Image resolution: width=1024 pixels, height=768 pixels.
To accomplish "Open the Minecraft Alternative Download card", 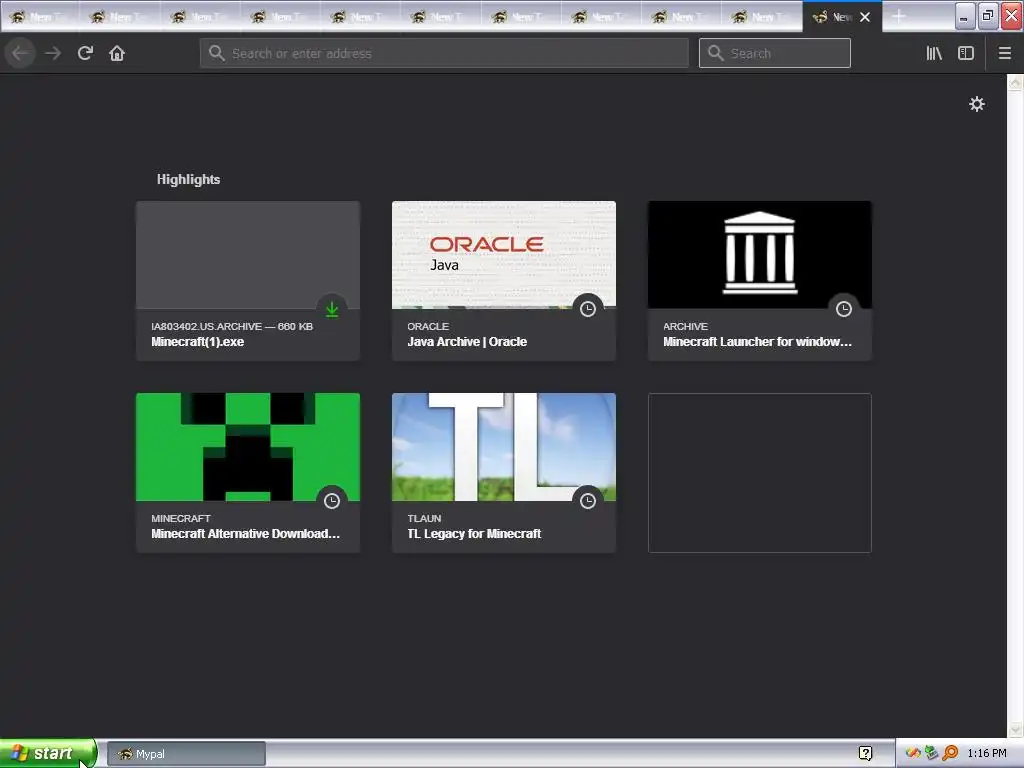I will coord(248,473).
